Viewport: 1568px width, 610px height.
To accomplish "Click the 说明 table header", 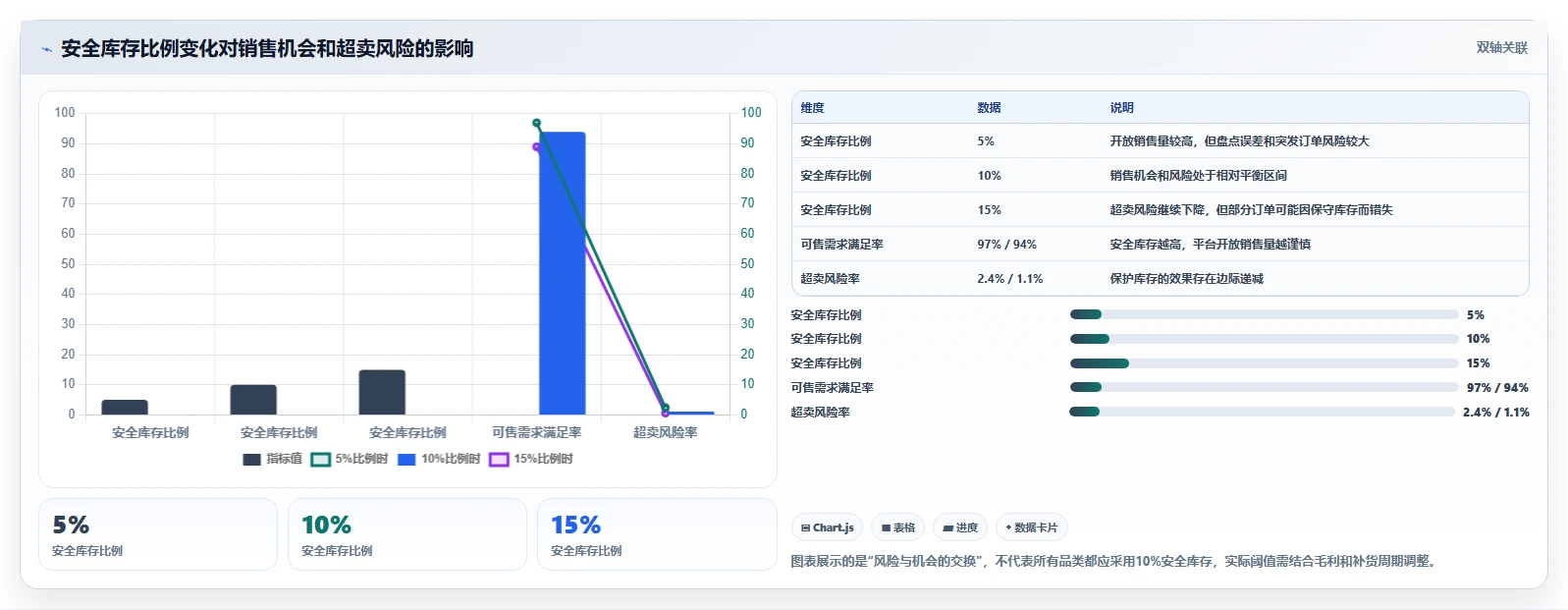I will 1122,108.
